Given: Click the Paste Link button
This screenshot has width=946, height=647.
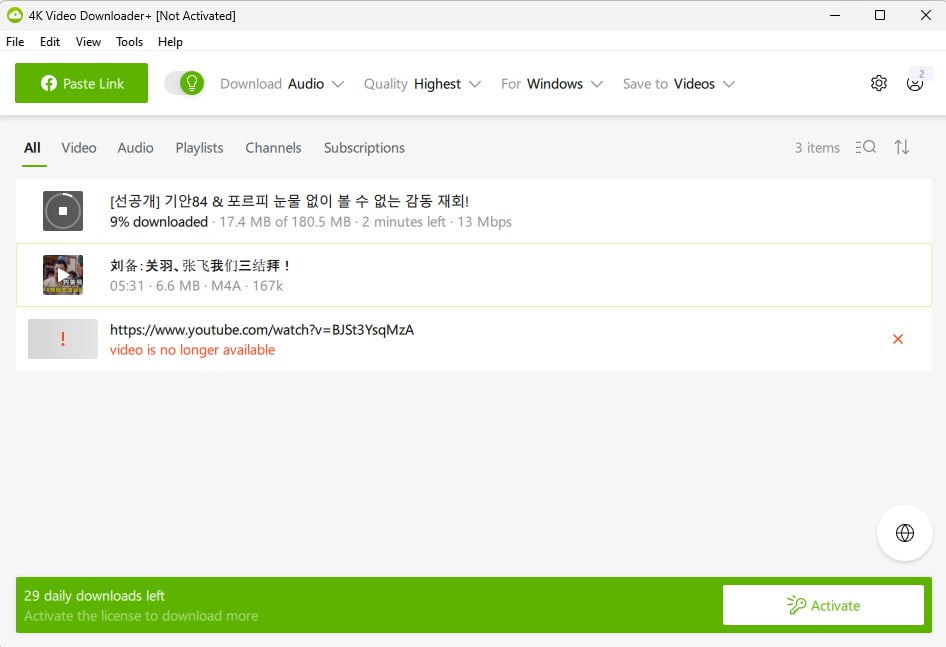Looking at the screenshot, I should (81, 84).
